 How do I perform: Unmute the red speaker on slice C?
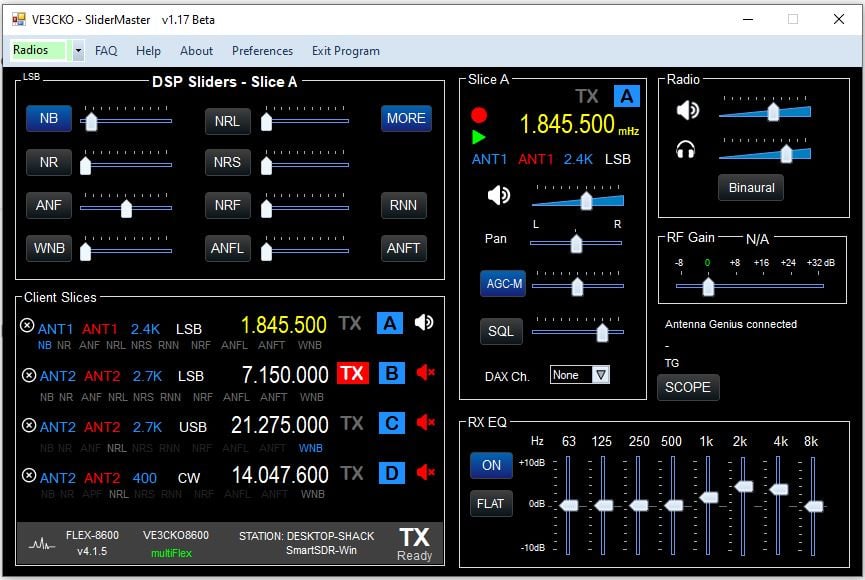[x=425, y=422]
